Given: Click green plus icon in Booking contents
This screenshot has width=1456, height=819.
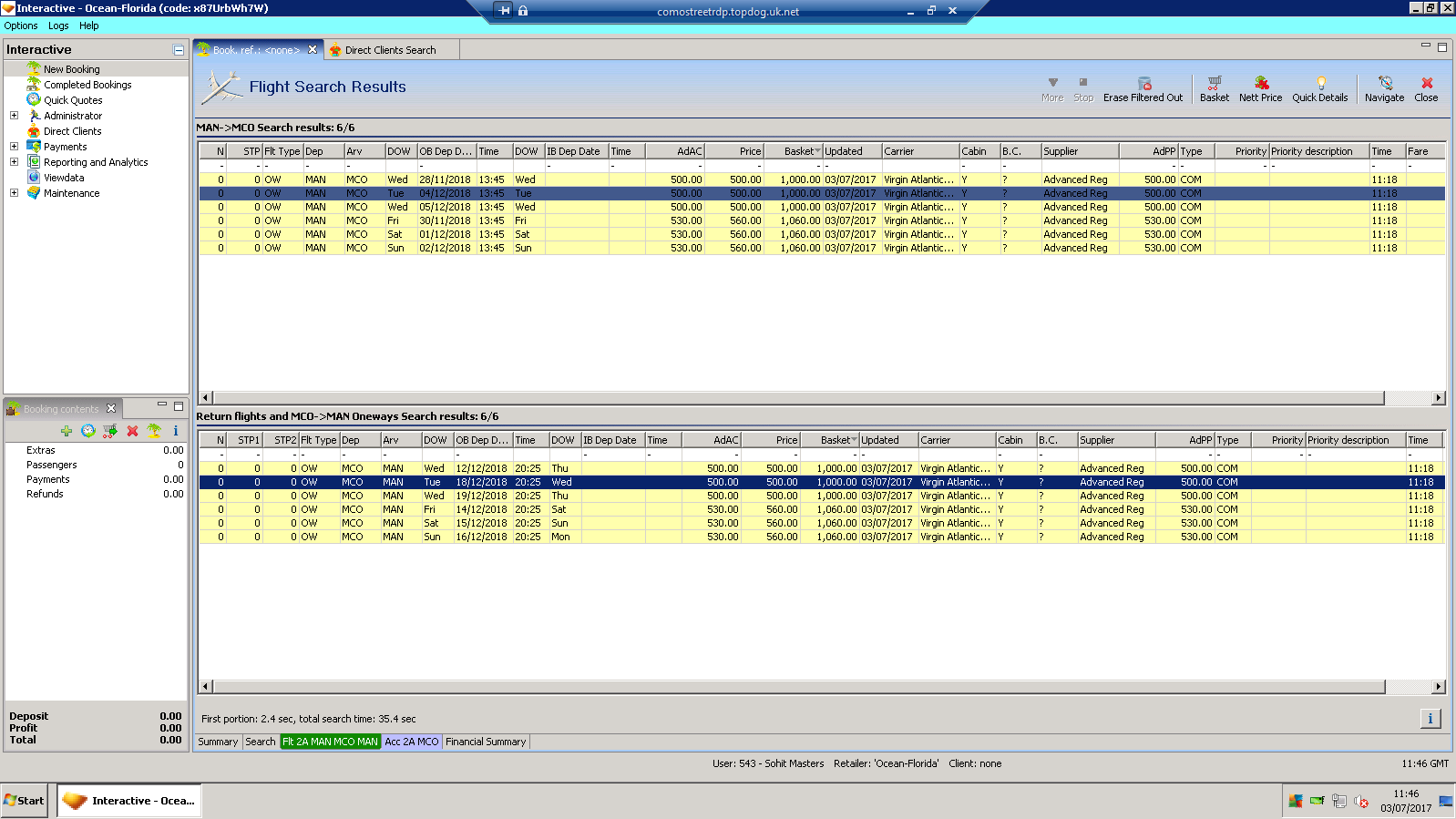Looking at the screenshot, I should pos(67,431).
